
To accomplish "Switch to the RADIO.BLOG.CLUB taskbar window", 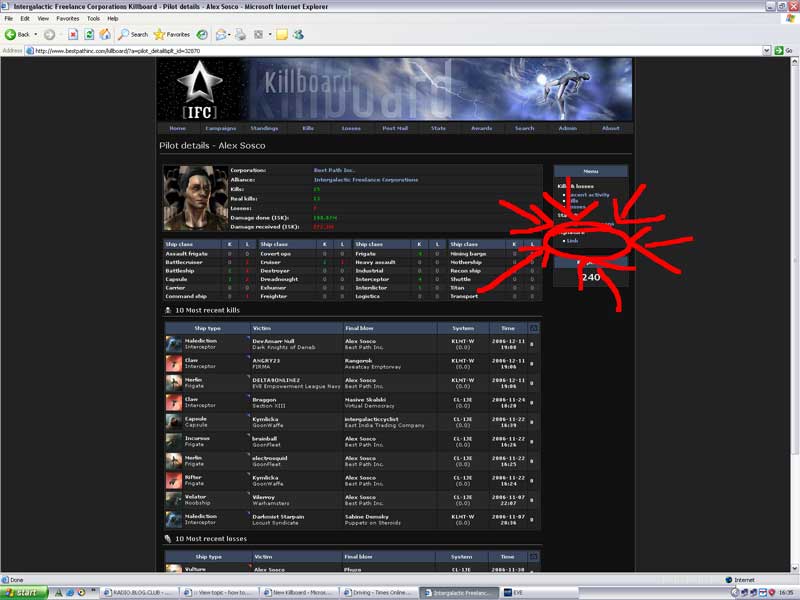I will coord(139,592).
